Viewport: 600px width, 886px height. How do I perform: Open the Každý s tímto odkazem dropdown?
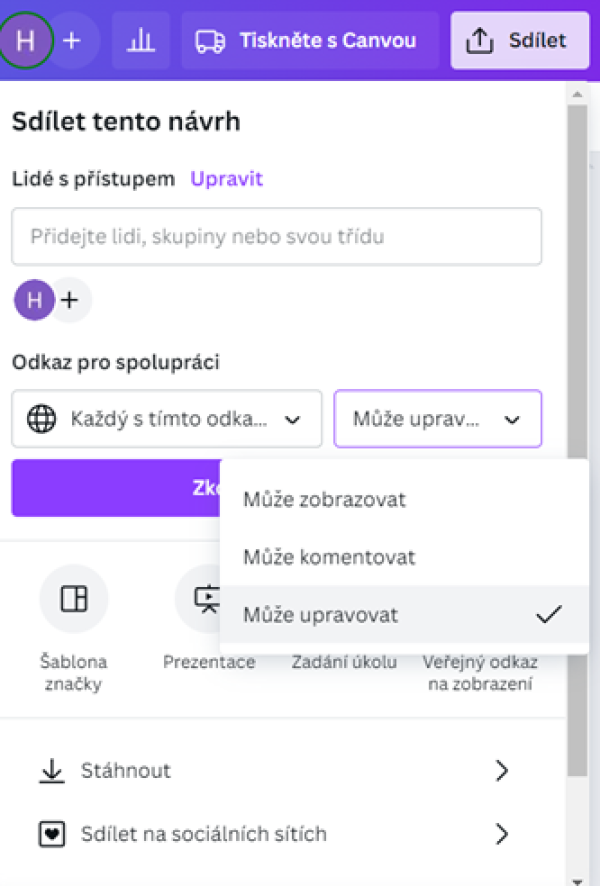coord(167,419)
